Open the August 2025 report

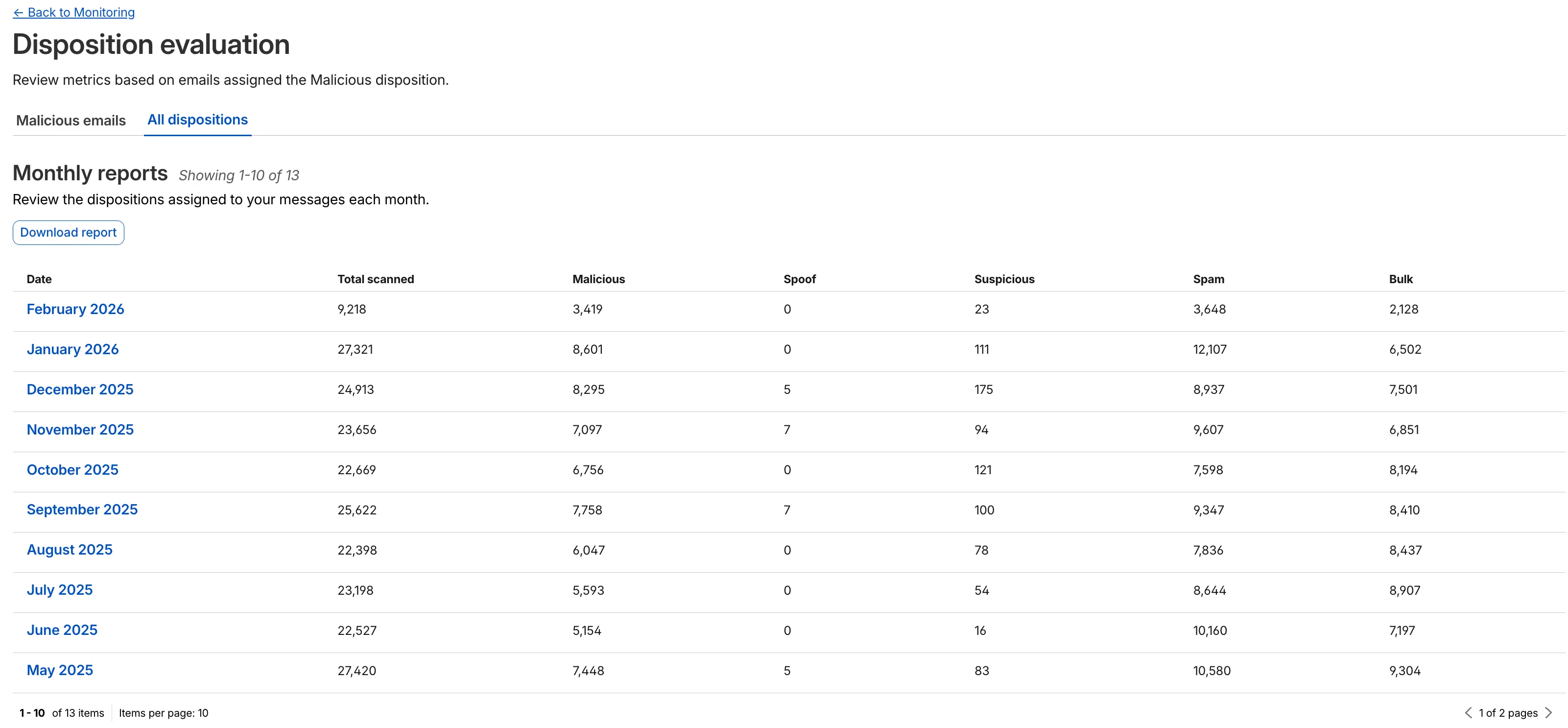pyautogui.click(x=69, y=550)
